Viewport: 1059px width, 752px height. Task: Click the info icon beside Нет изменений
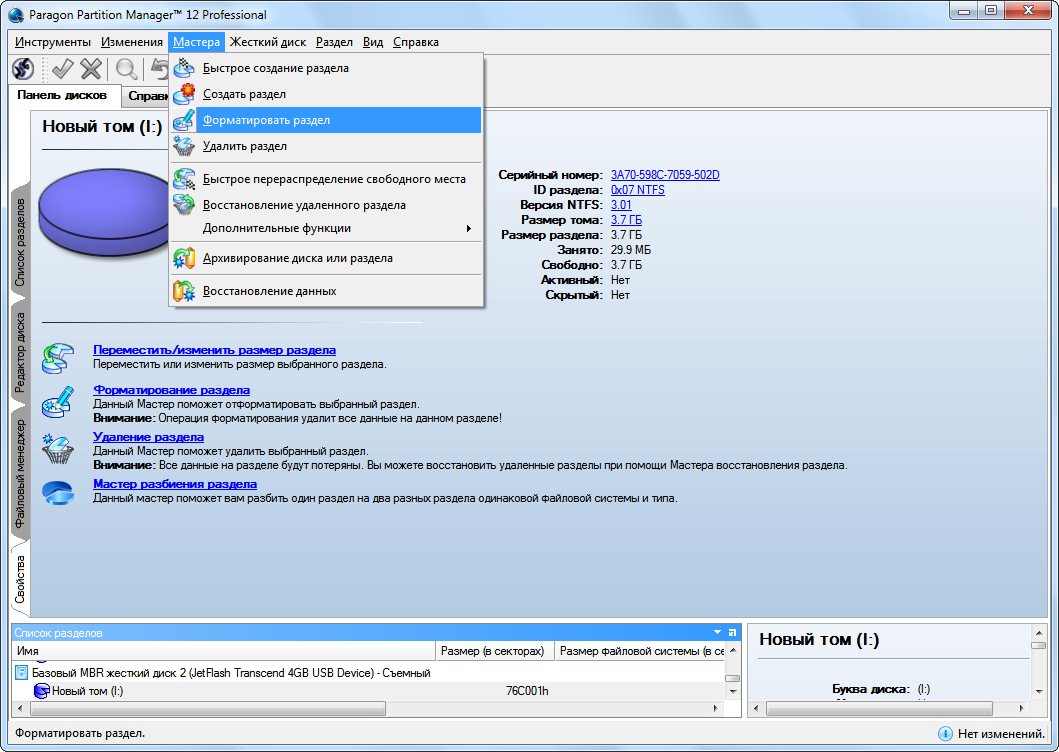click(946, 733)
